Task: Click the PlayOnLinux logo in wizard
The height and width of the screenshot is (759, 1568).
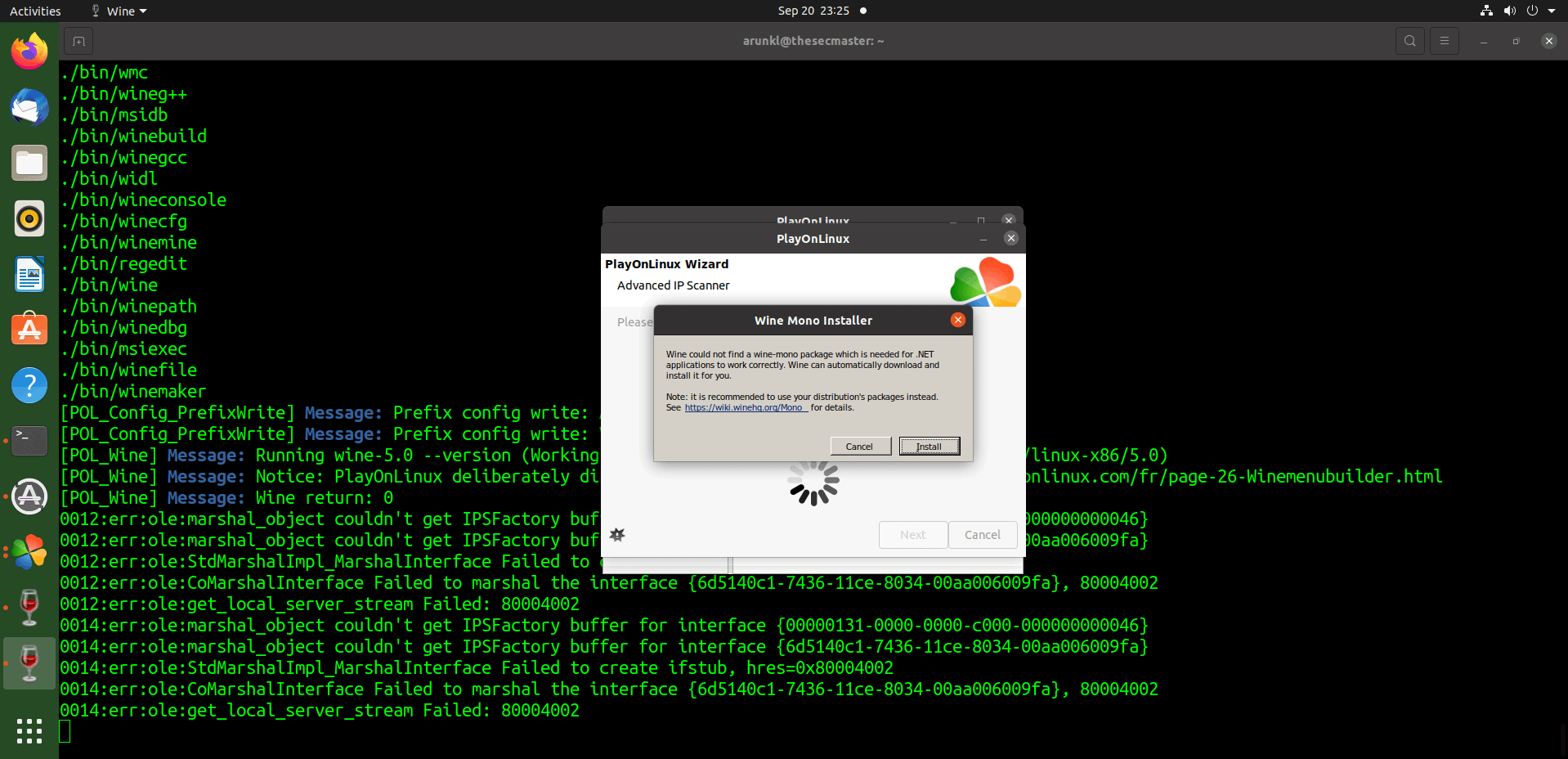Action: click(986, 282)
